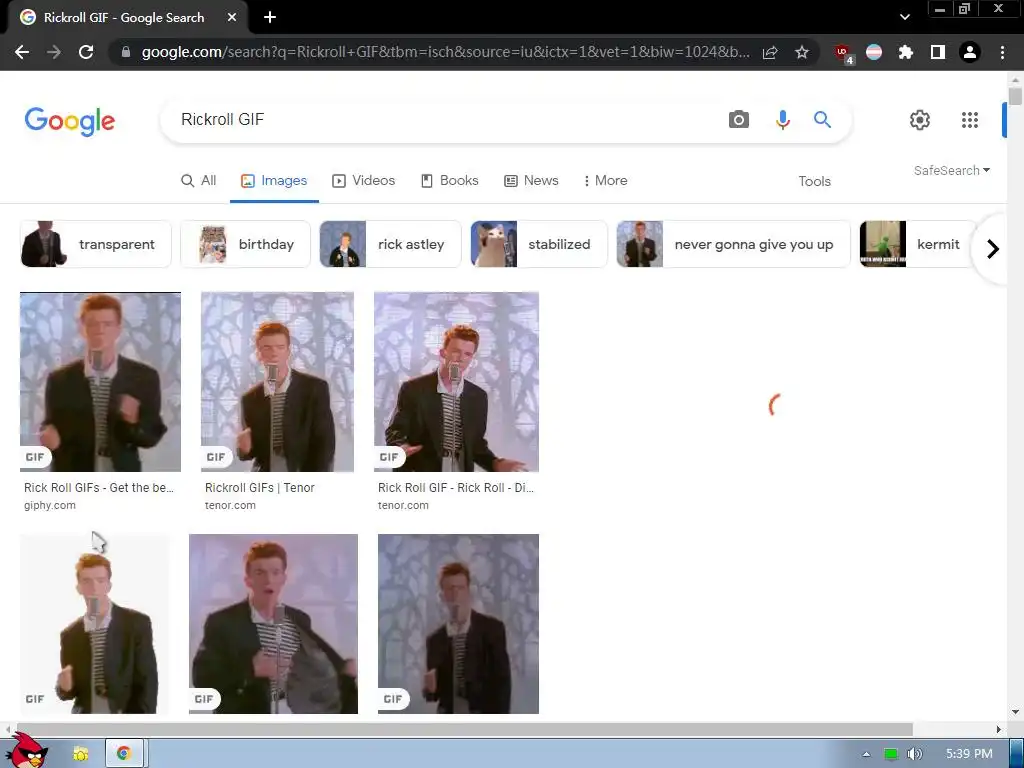The height and width of the screenshot is (768, 1024).
Task: Start voice search with microphone icon
Action: point(782,120)
